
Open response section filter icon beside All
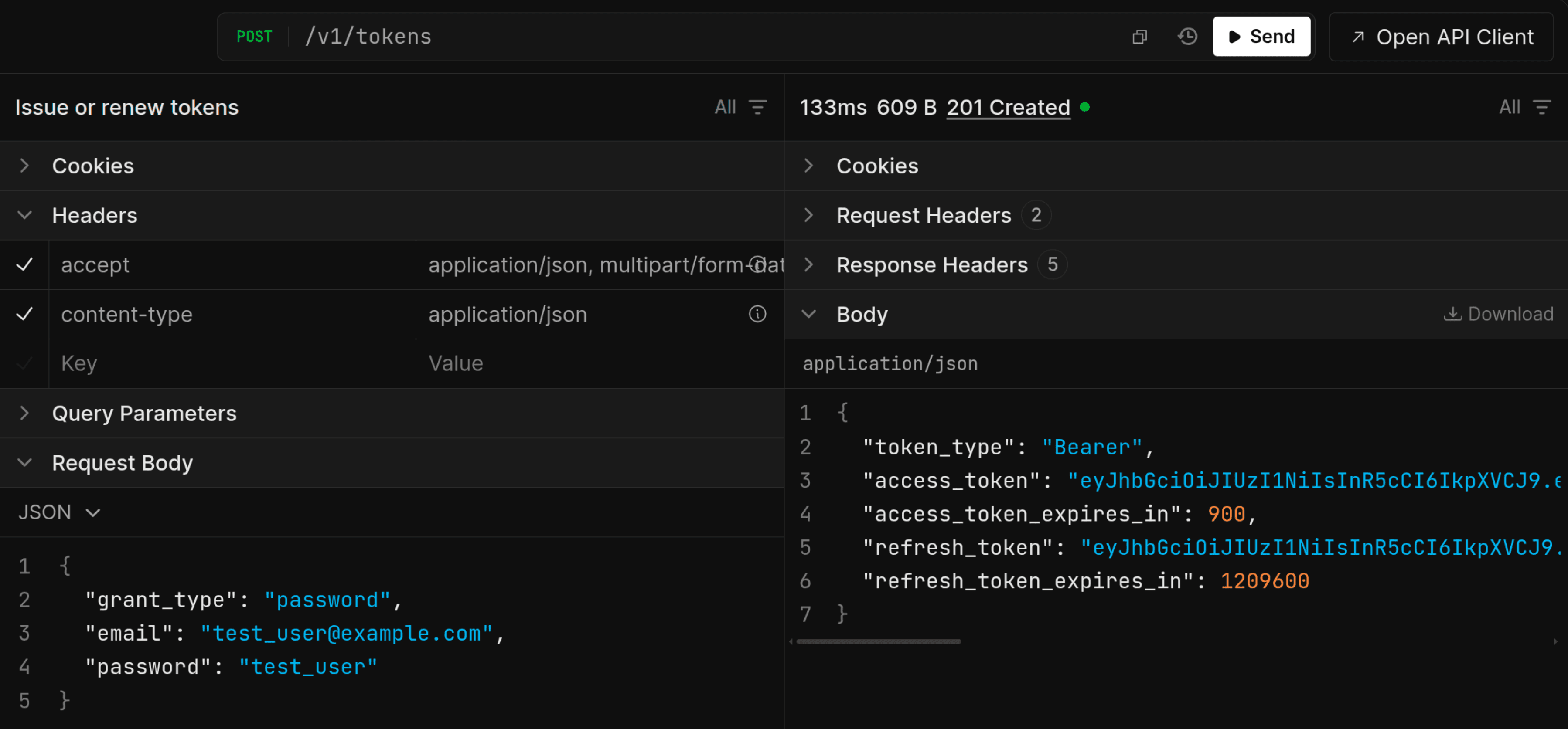point(1541,108)
